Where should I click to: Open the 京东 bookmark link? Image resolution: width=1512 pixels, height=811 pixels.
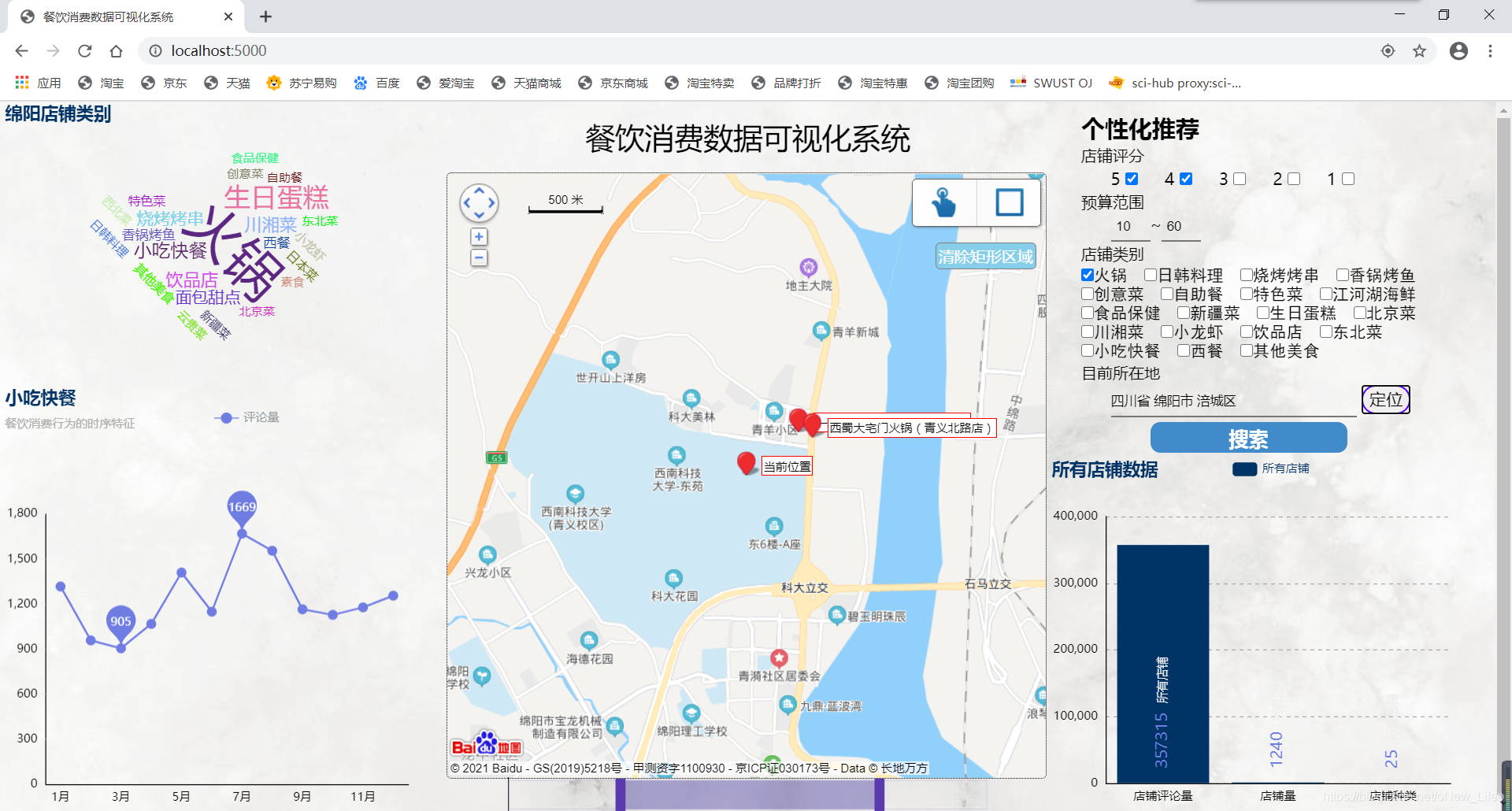pyautogui.click(x=164, y=83)
